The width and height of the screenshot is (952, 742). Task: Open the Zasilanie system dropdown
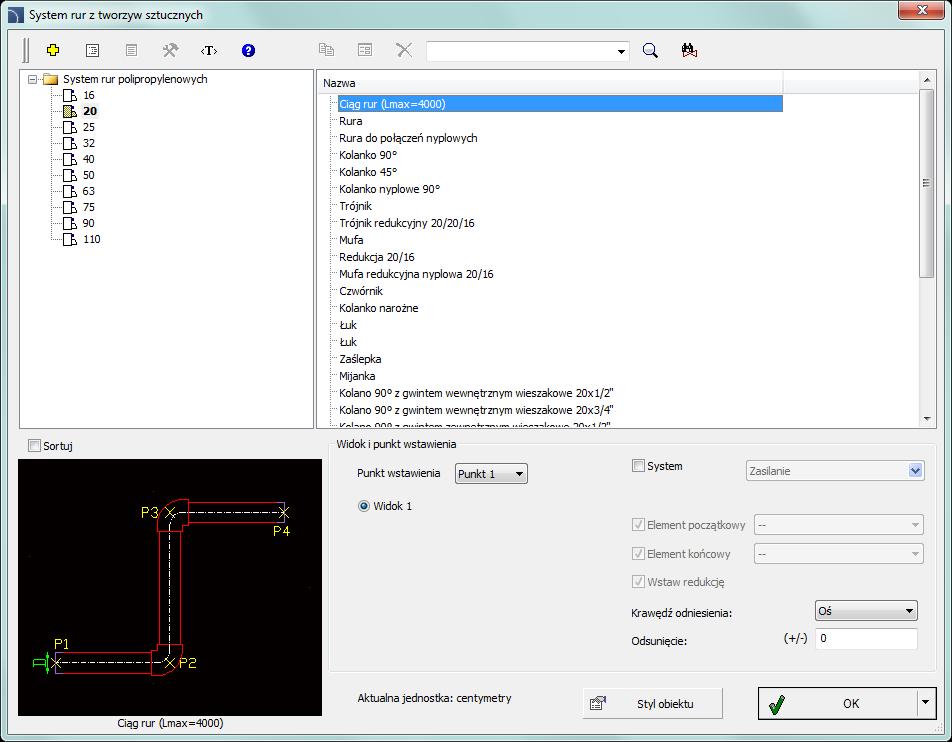(835, 471)
